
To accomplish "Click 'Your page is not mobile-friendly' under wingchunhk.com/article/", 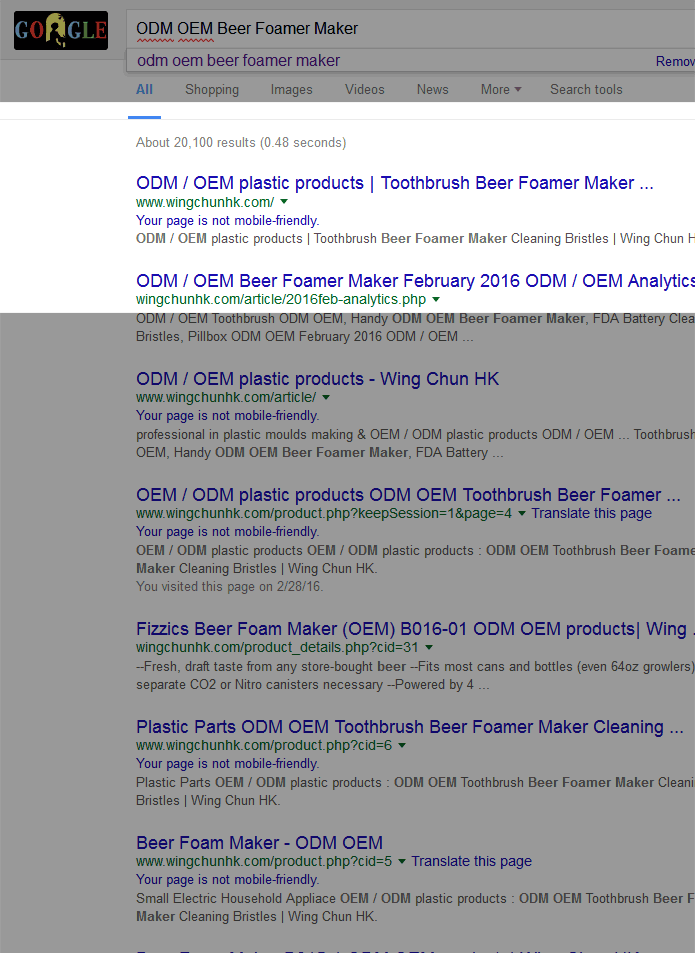I will coord(227,416).
